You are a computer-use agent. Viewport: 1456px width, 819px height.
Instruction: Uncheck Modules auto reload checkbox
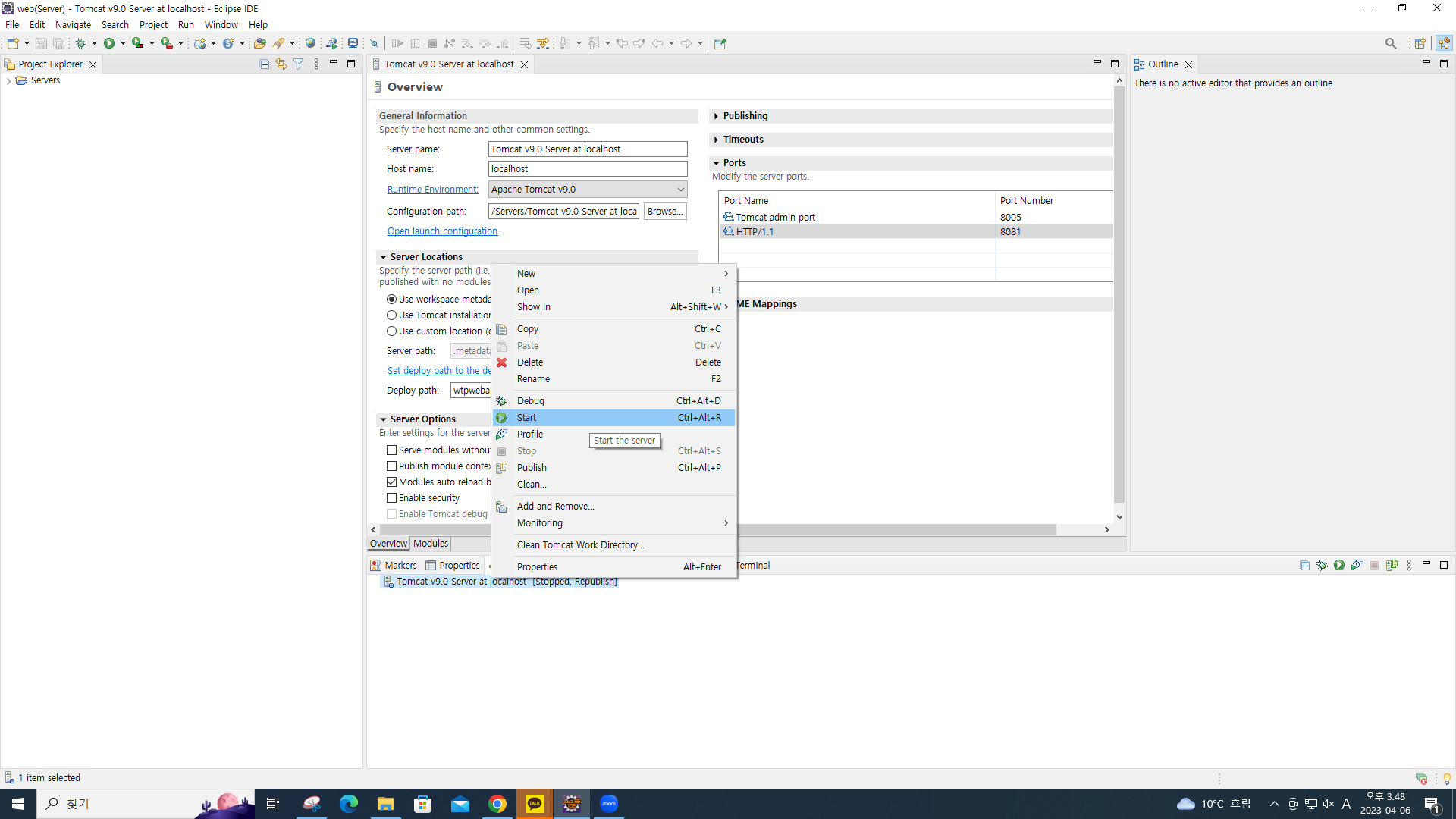coord(391,482)
